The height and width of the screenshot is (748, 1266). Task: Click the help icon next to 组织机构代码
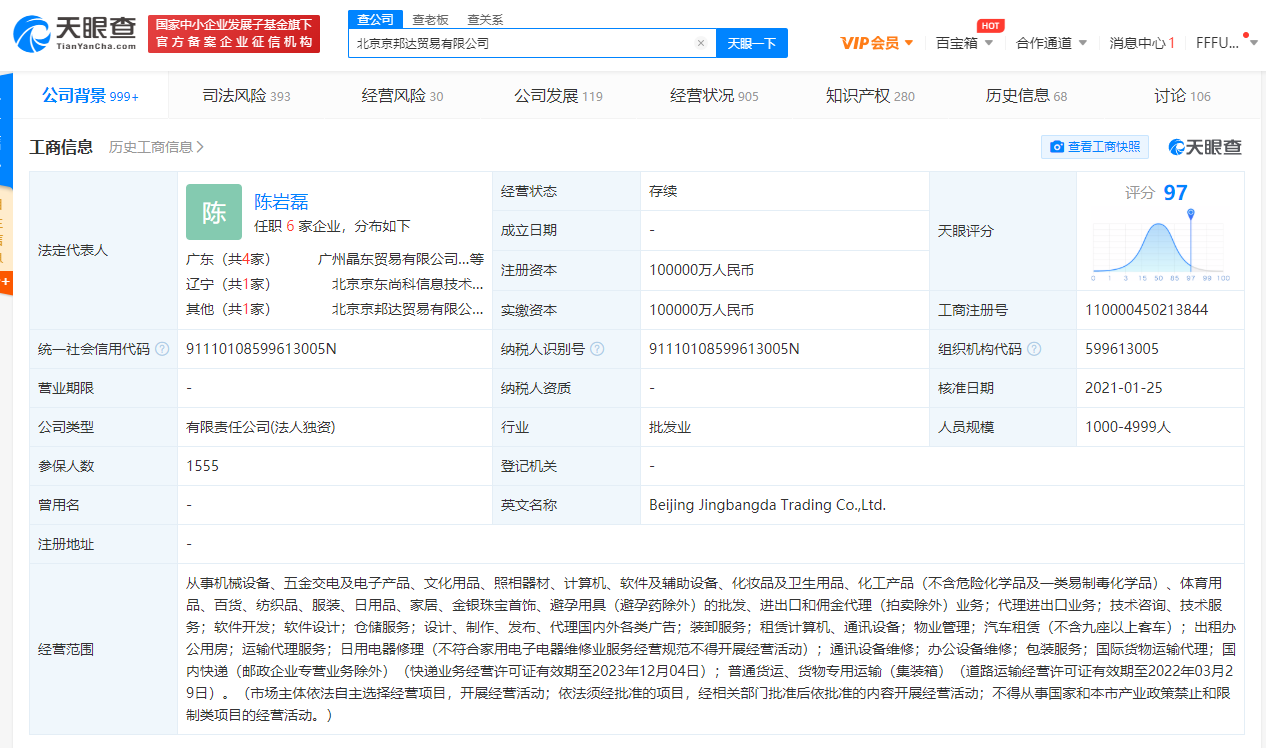point(1034,349)
